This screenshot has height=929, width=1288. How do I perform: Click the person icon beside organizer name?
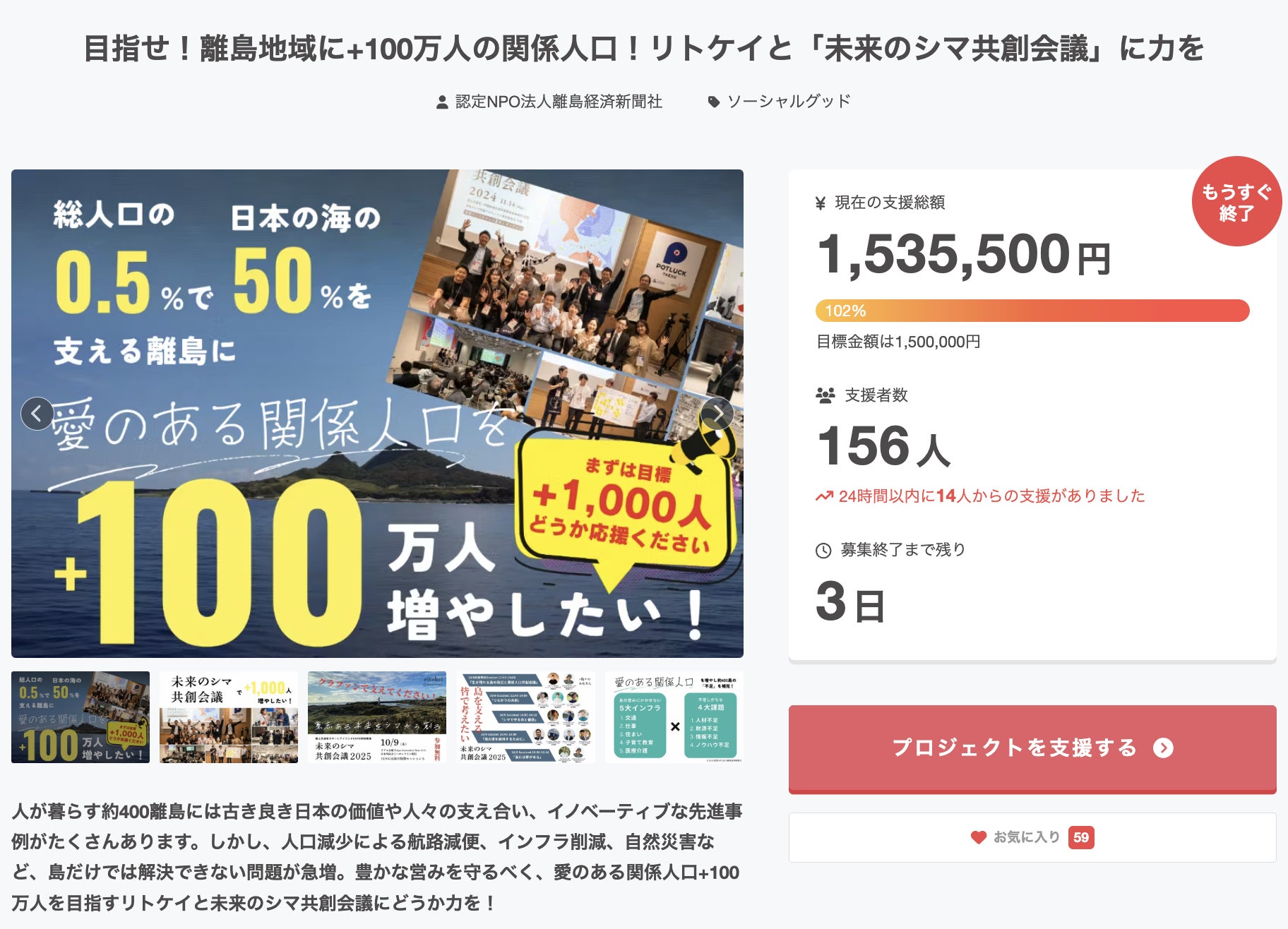click(442, 102)
